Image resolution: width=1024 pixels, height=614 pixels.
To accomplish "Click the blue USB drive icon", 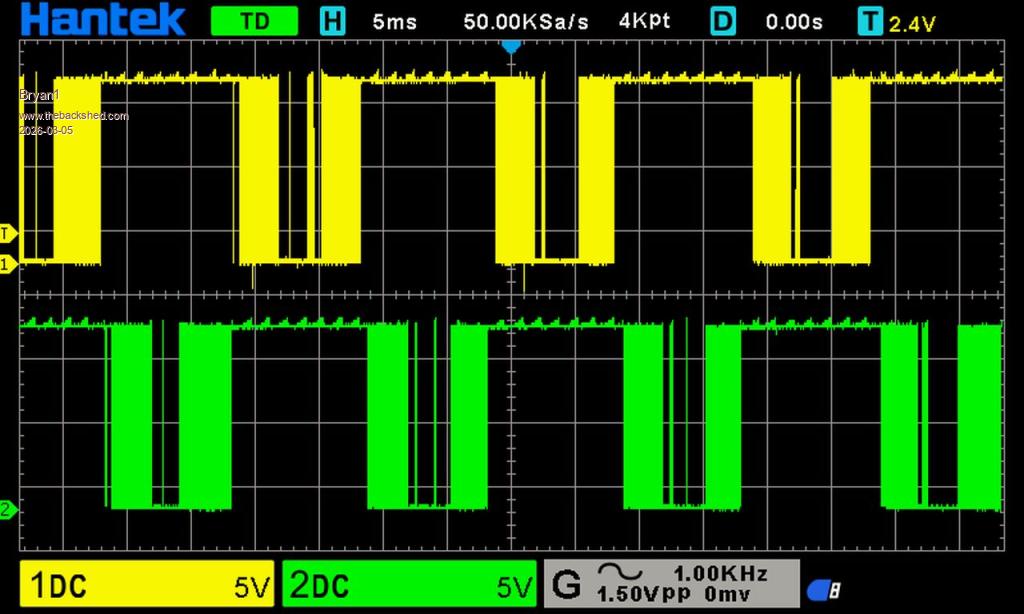I will click(823, 590).
